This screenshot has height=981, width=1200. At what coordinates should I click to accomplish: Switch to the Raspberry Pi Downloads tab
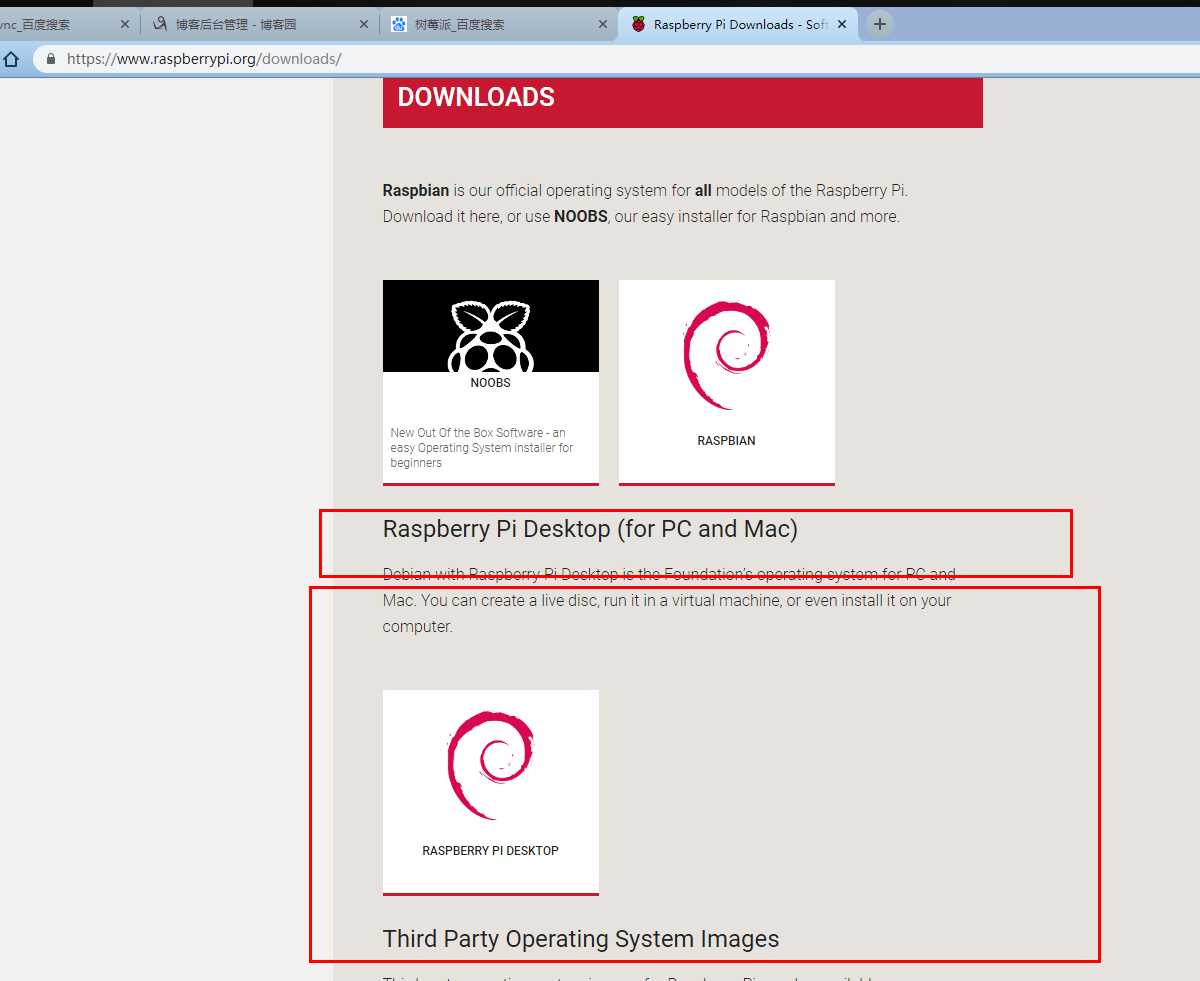pos(740,24)
